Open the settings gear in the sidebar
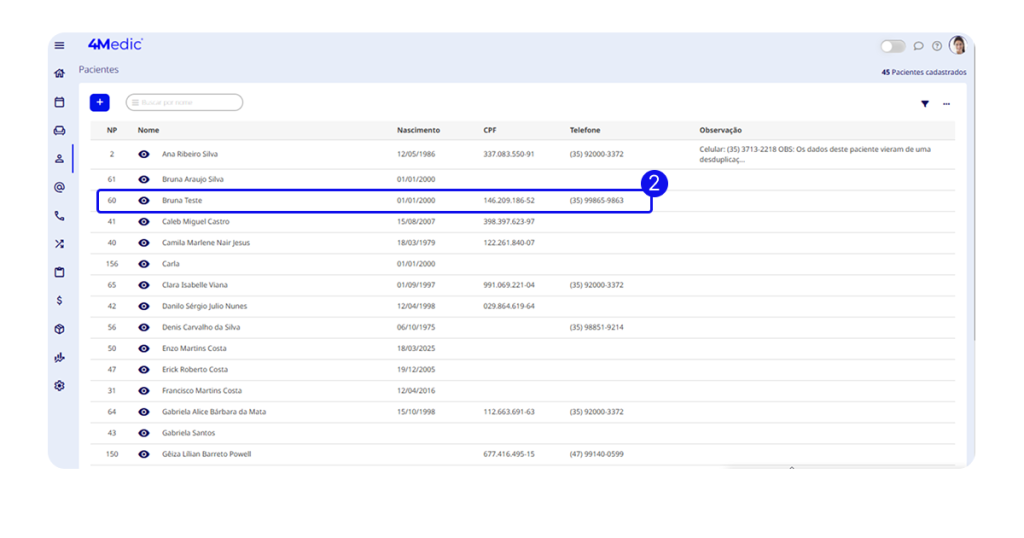 59,385
